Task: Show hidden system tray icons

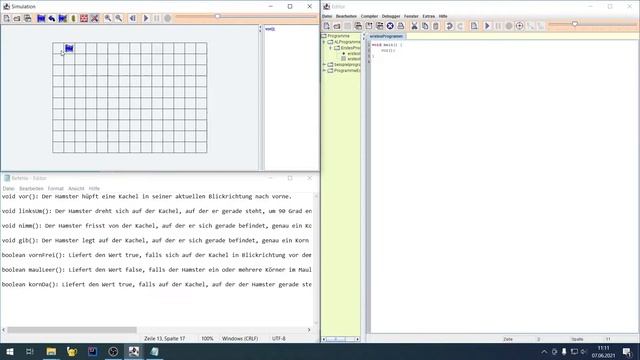Action: click(544, 351)
